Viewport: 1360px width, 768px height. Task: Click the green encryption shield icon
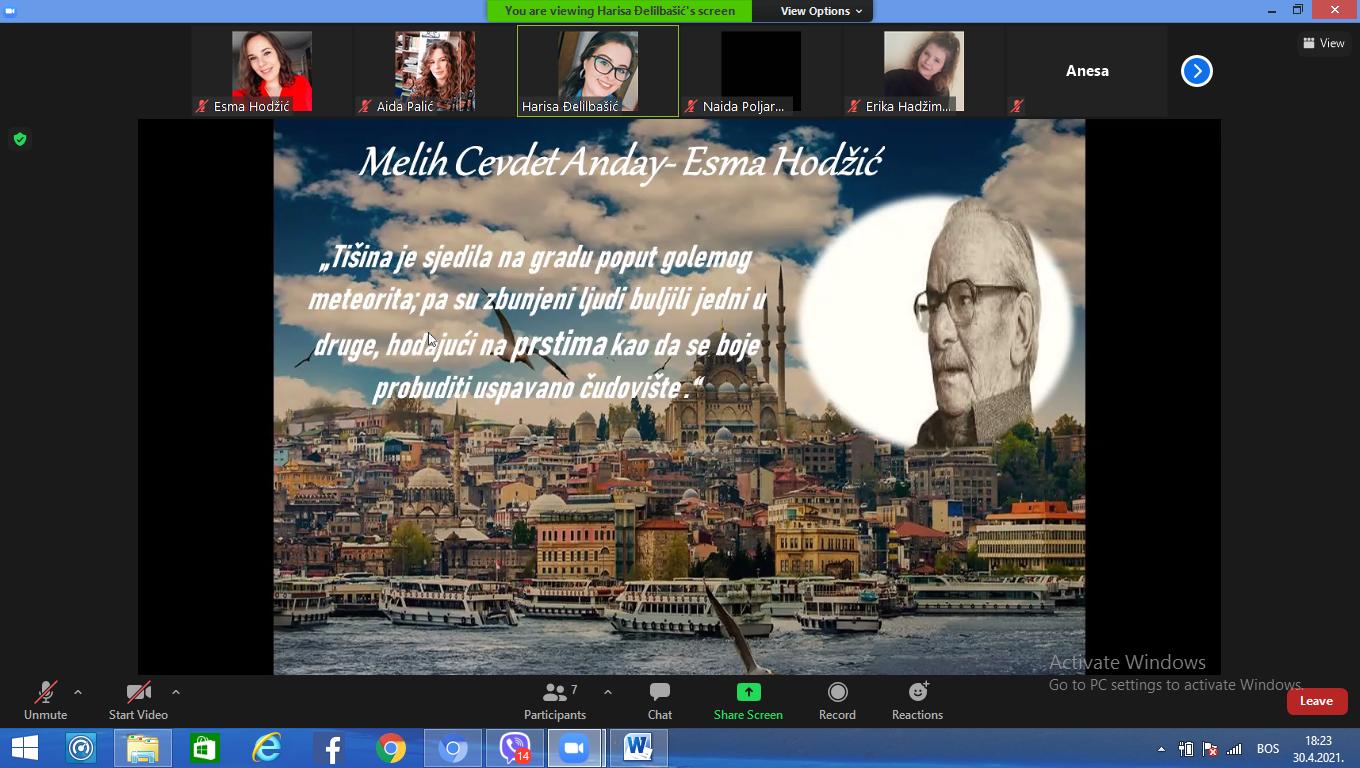click(x=20, y=139)
